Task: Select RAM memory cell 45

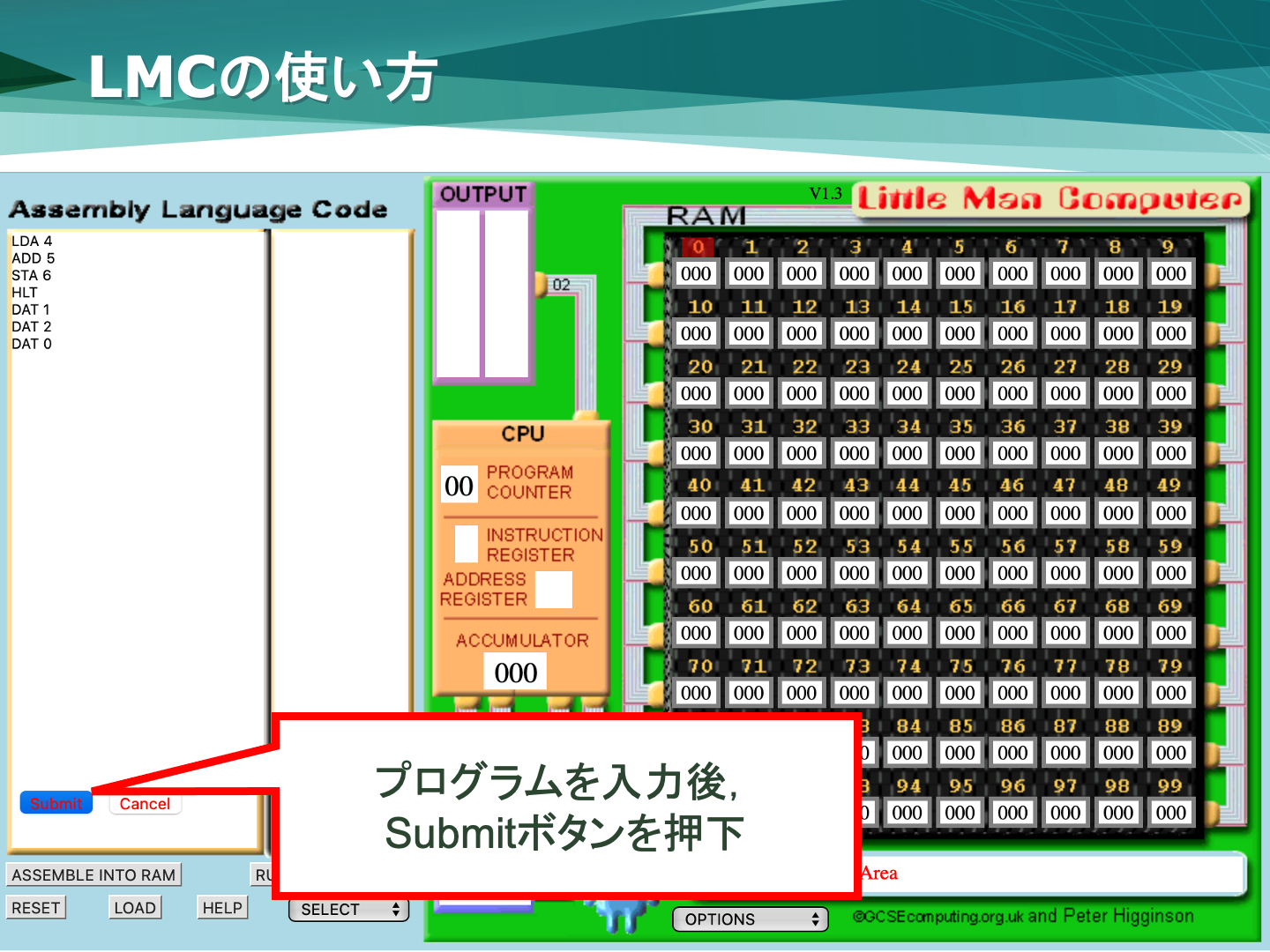Action: point(960,513)
